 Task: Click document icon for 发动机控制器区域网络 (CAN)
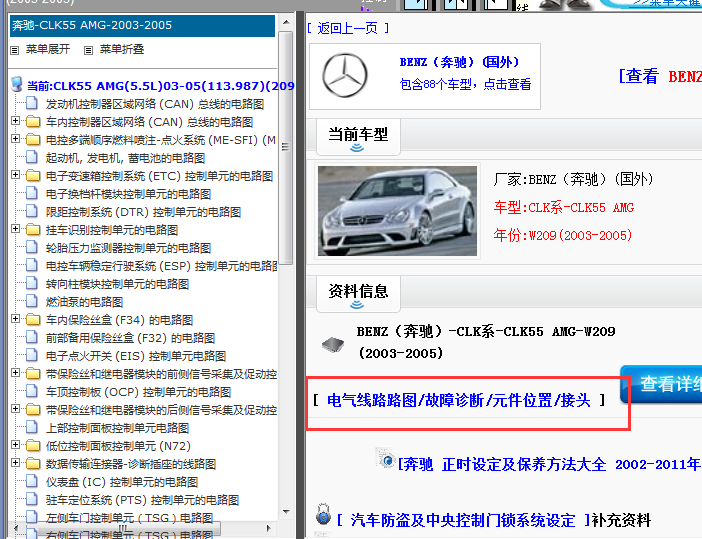point(32,104)
